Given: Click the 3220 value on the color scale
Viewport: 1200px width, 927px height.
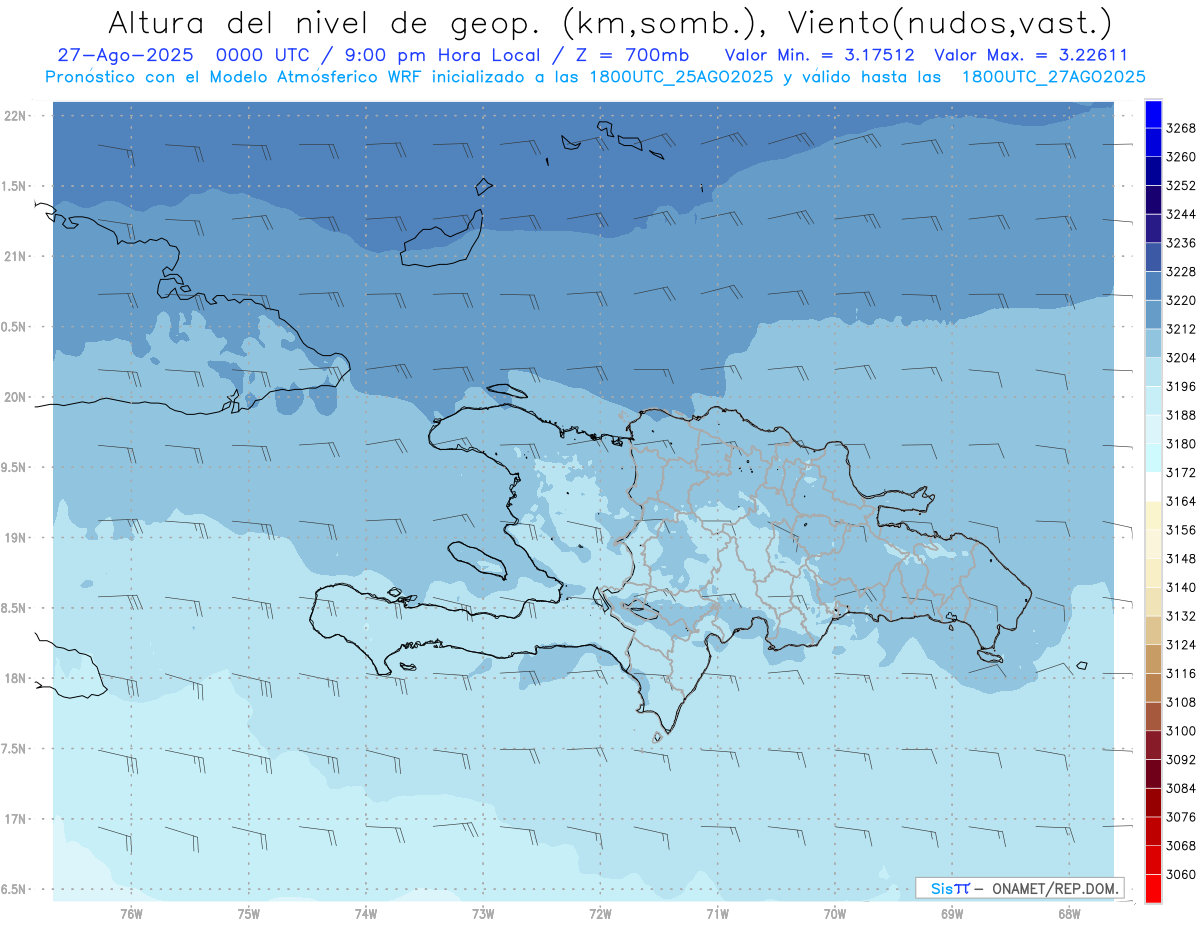Looking at the screenshot, I should pos(1181,300).
